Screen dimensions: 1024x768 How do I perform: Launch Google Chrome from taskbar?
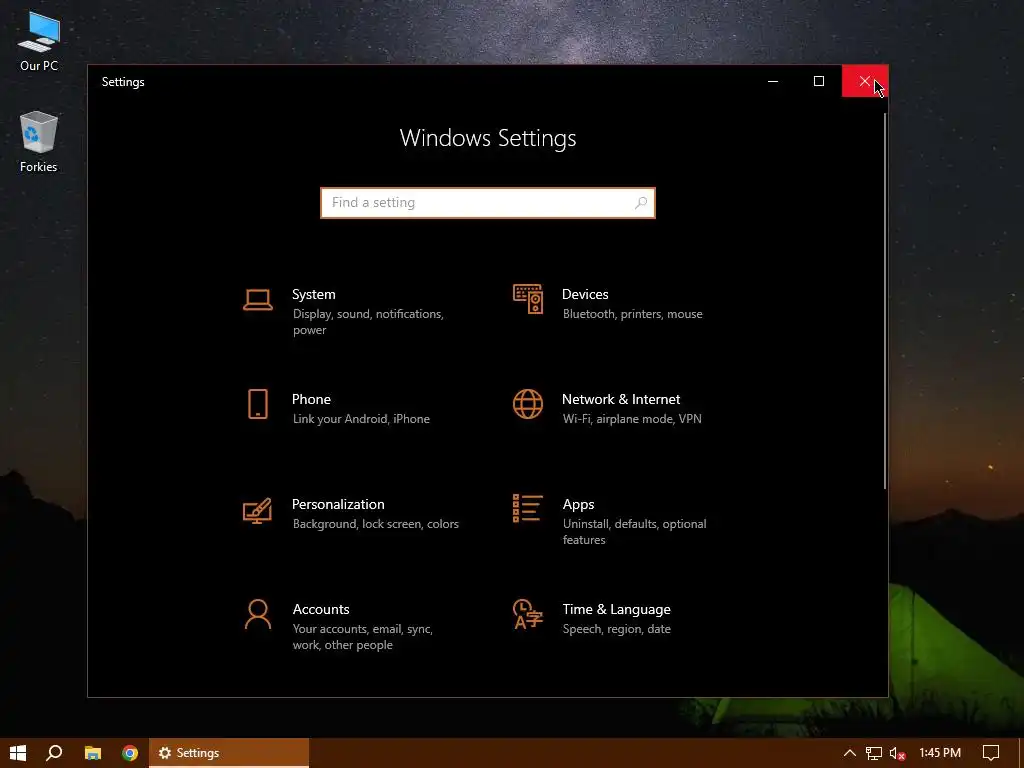pyautogui.click(x=130, y=753)
